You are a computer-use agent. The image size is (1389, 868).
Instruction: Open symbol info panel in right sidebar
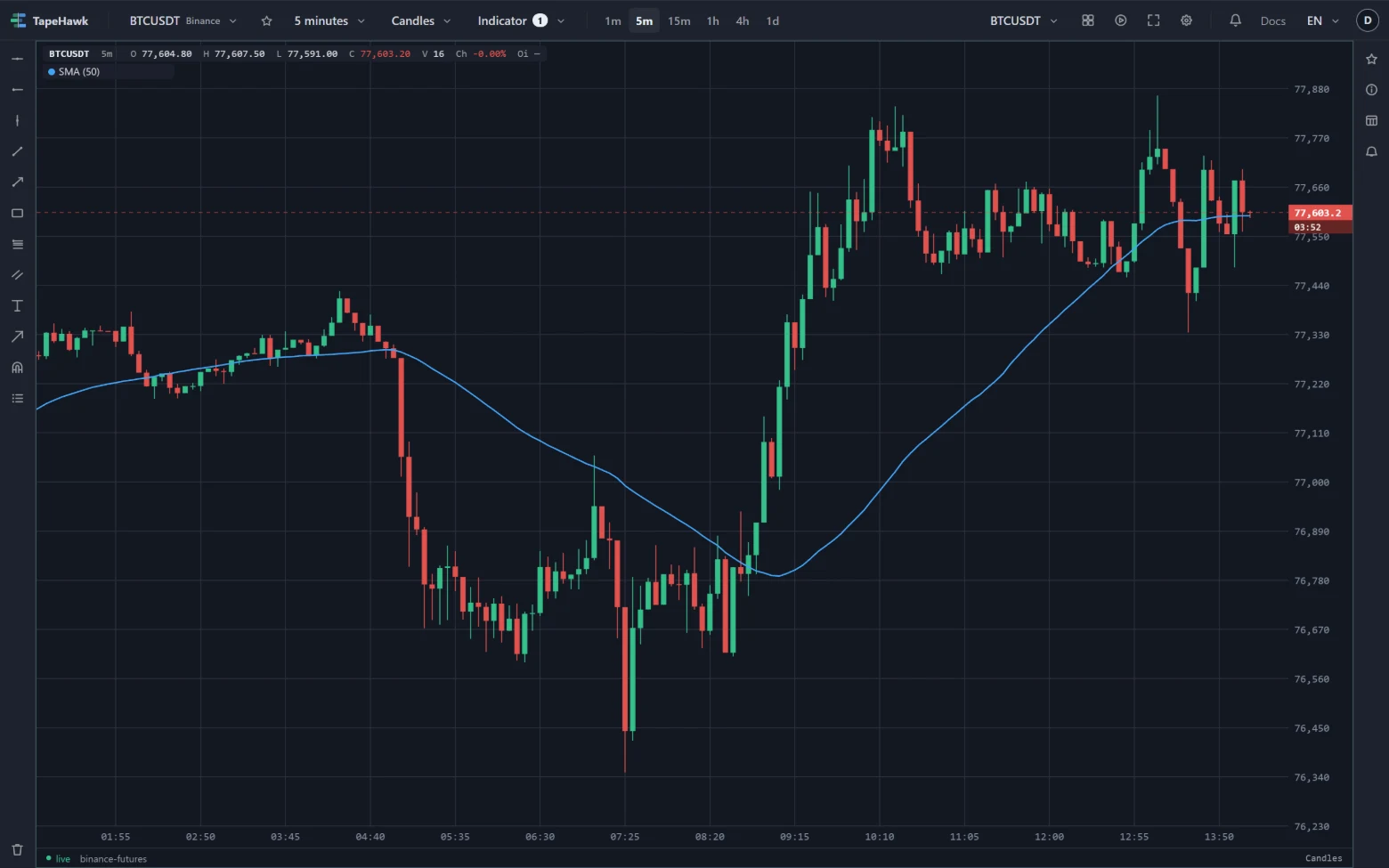[1371, 90]
